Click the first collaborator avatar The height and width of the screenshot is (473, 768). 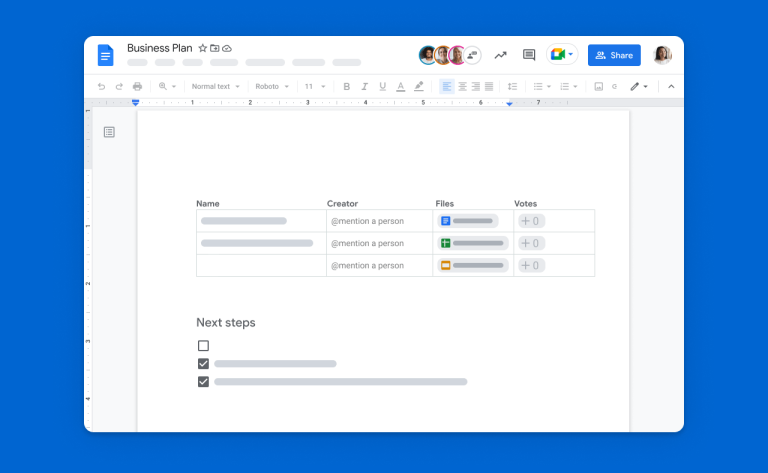point(428,55)
